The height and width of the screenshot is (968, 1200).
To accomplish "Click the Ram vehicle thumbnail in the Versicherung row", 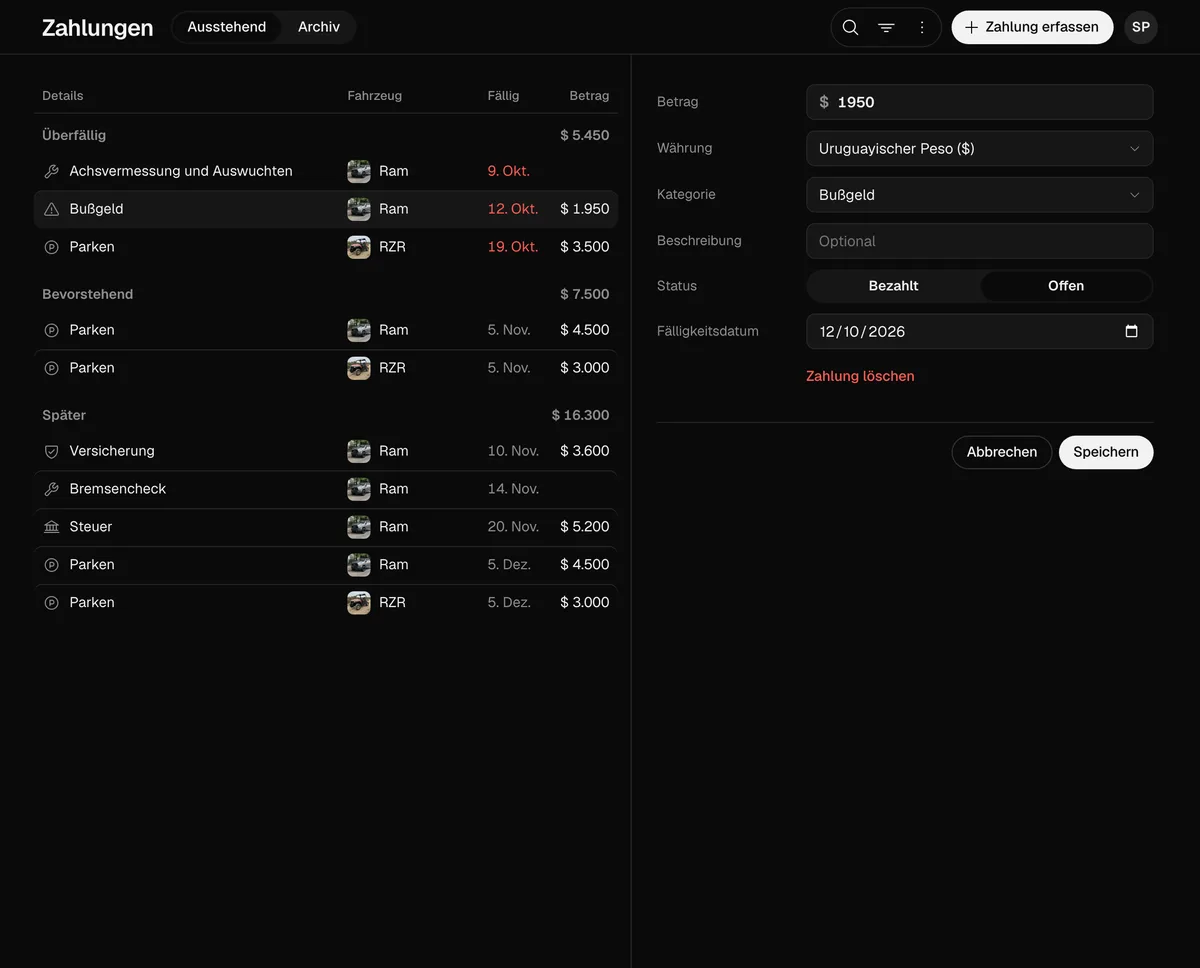I will pyautogui.click(x=359, y=452).
